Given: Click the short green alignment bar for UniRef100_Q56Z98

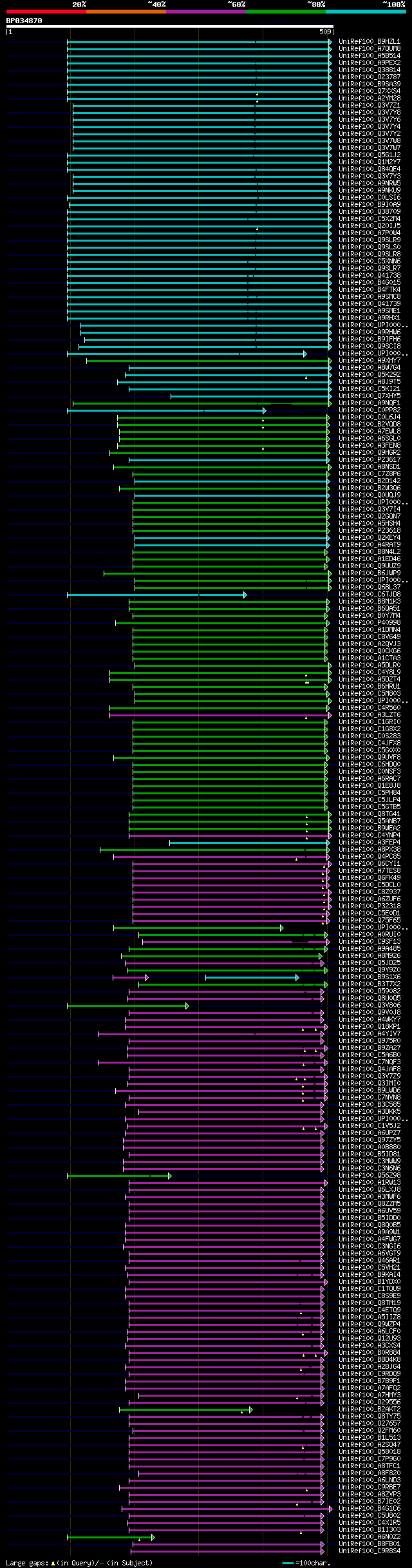Looking at the screenshot, I should coord(119,1176).
